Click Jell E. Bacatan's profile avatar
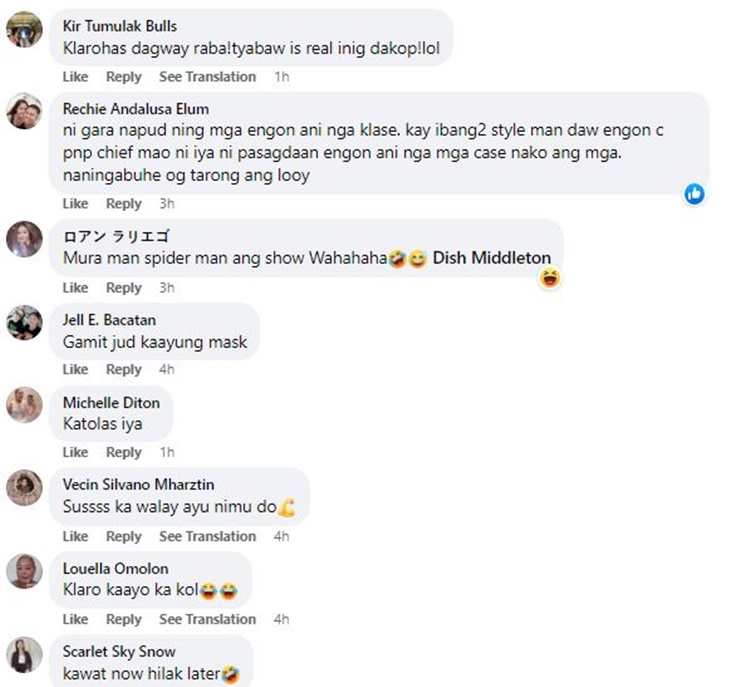The width and height of the screenshot is (750, 687). pyautogui.click(x=24, y=322)
